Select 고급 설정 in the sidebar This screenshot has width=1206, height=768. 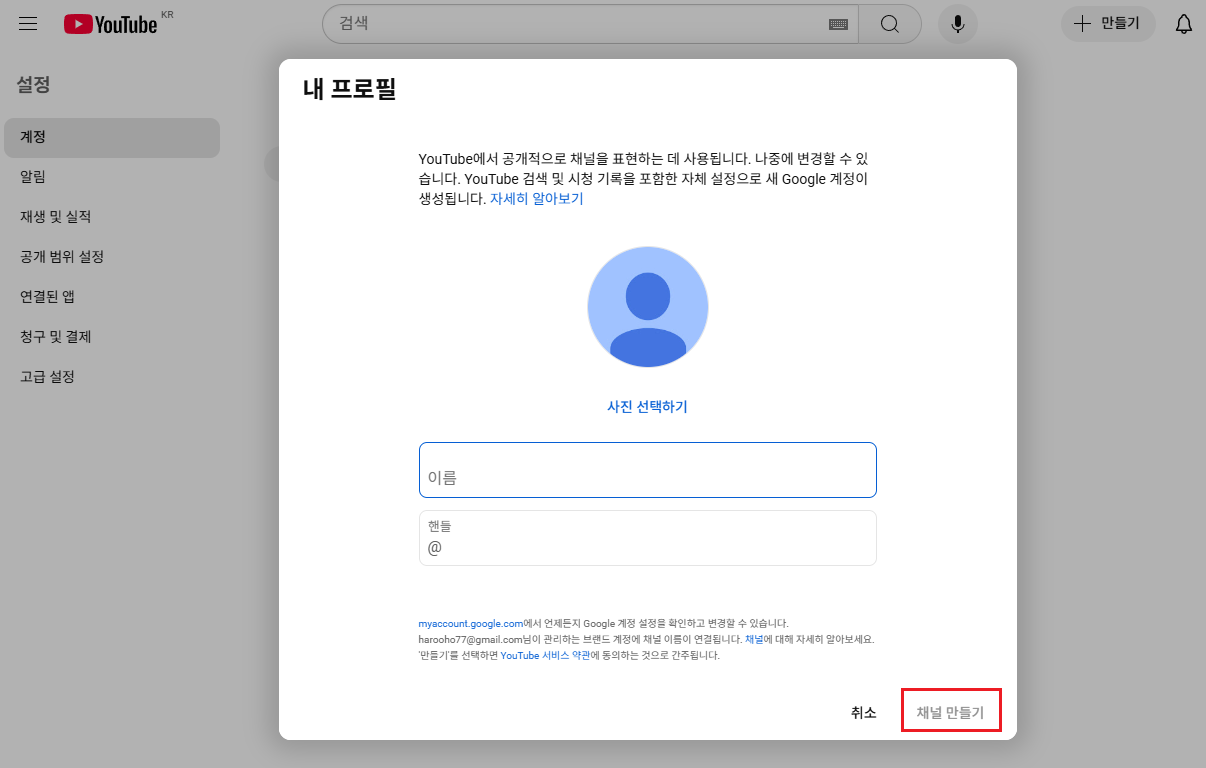tap(112, 376)
